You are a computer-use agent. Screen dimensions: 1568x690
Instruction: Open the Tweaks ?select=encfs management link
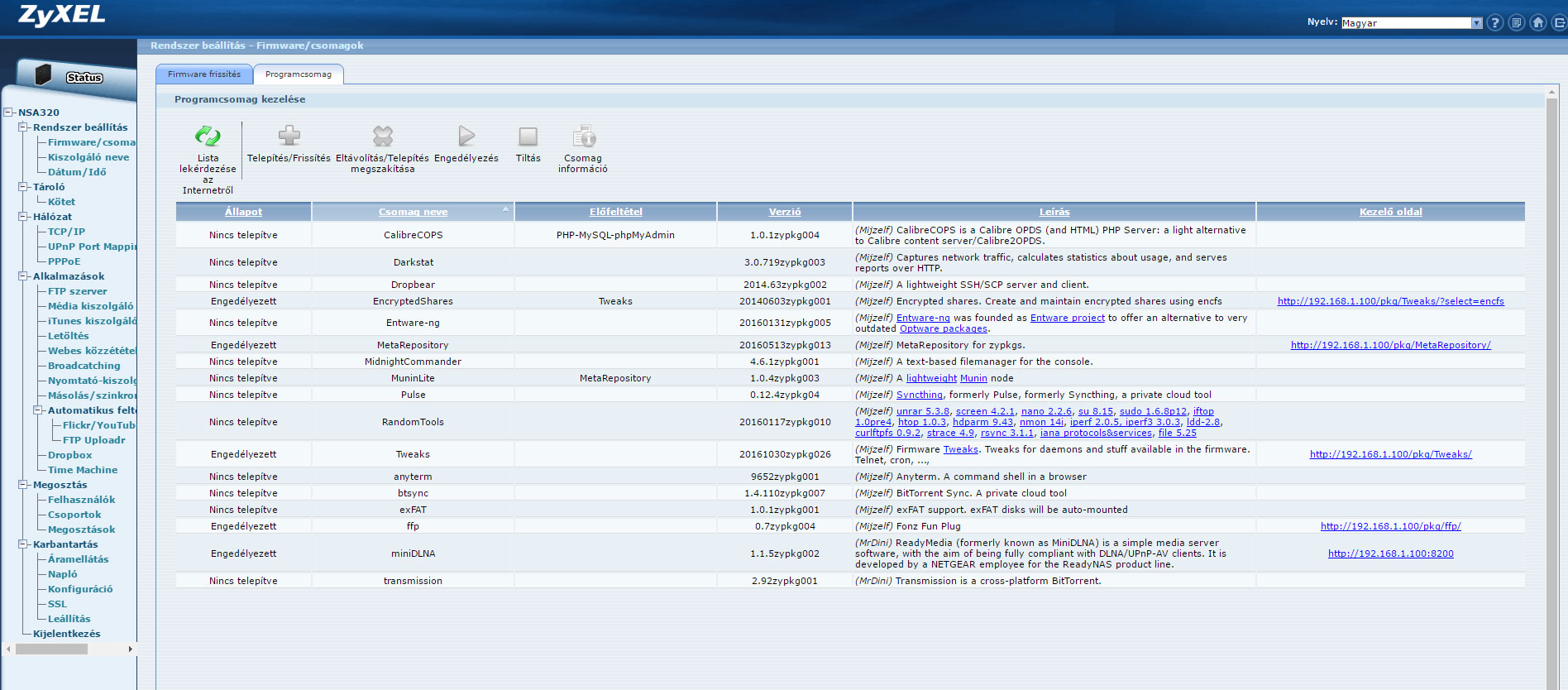[1391, 301]
